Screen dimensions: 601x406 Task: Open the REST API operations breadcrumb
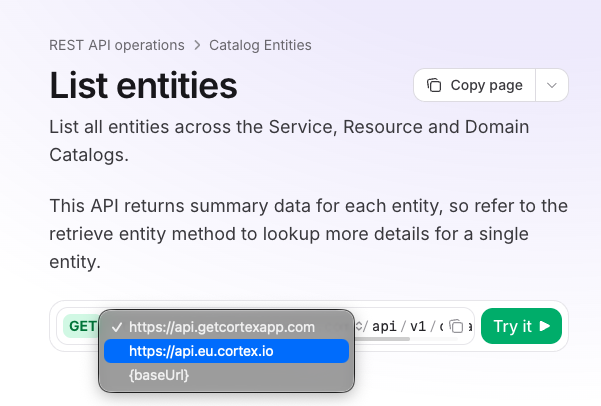(x=117, y=45)
